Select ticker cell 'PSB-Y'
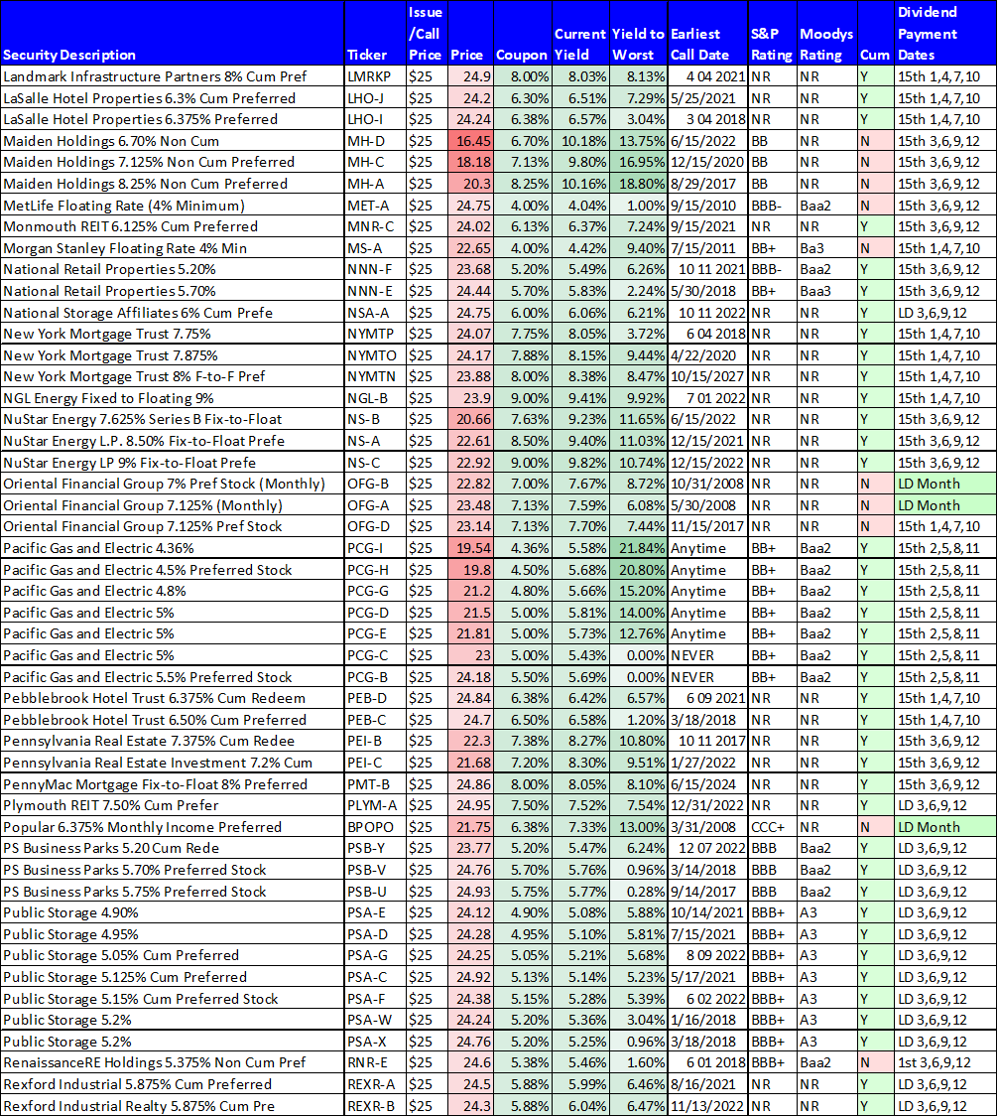Screen dimensions: 998x1117 click(x=375, y=848)
